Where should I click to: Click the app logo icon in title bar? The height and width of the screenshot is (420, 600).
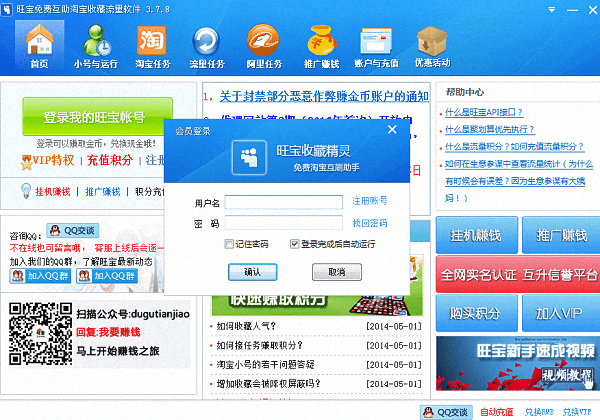tap(7, 9)
